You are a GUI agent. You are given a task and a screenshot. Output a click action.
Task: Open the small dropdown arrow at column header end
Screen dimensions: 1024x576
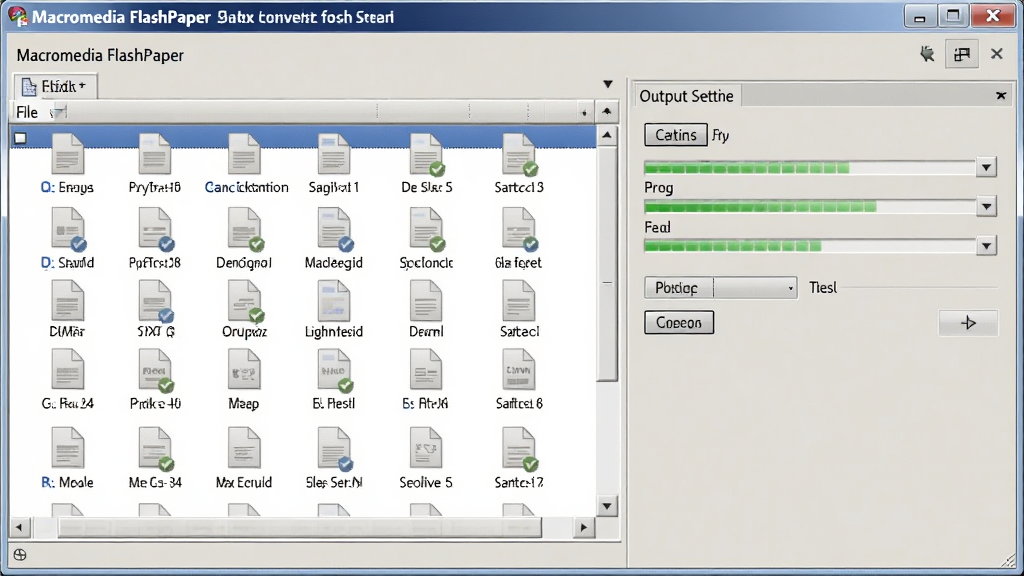click(584, 113)
